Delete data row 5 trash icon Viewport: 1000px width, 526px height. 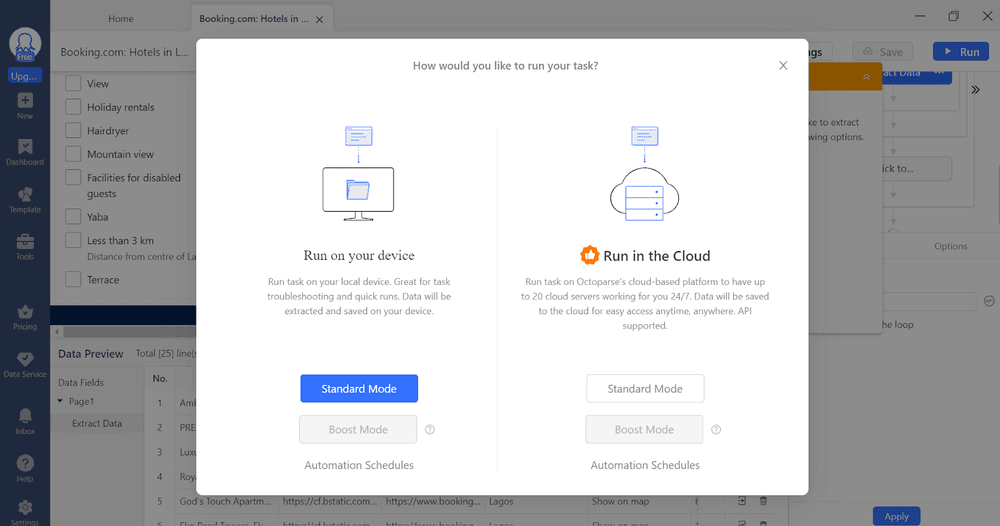pos(763,501)
